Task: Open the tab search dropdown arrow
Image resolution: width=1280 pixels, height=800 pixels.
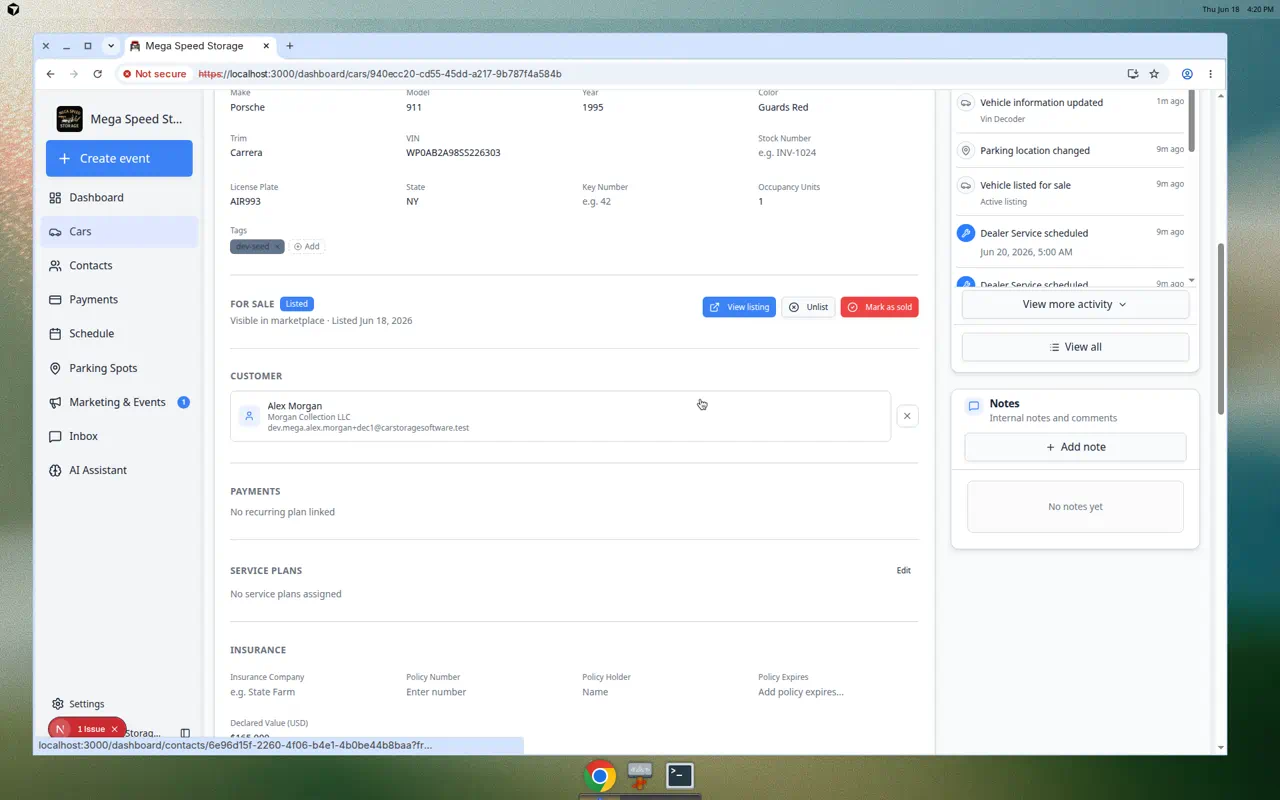Action: [111, 46]
